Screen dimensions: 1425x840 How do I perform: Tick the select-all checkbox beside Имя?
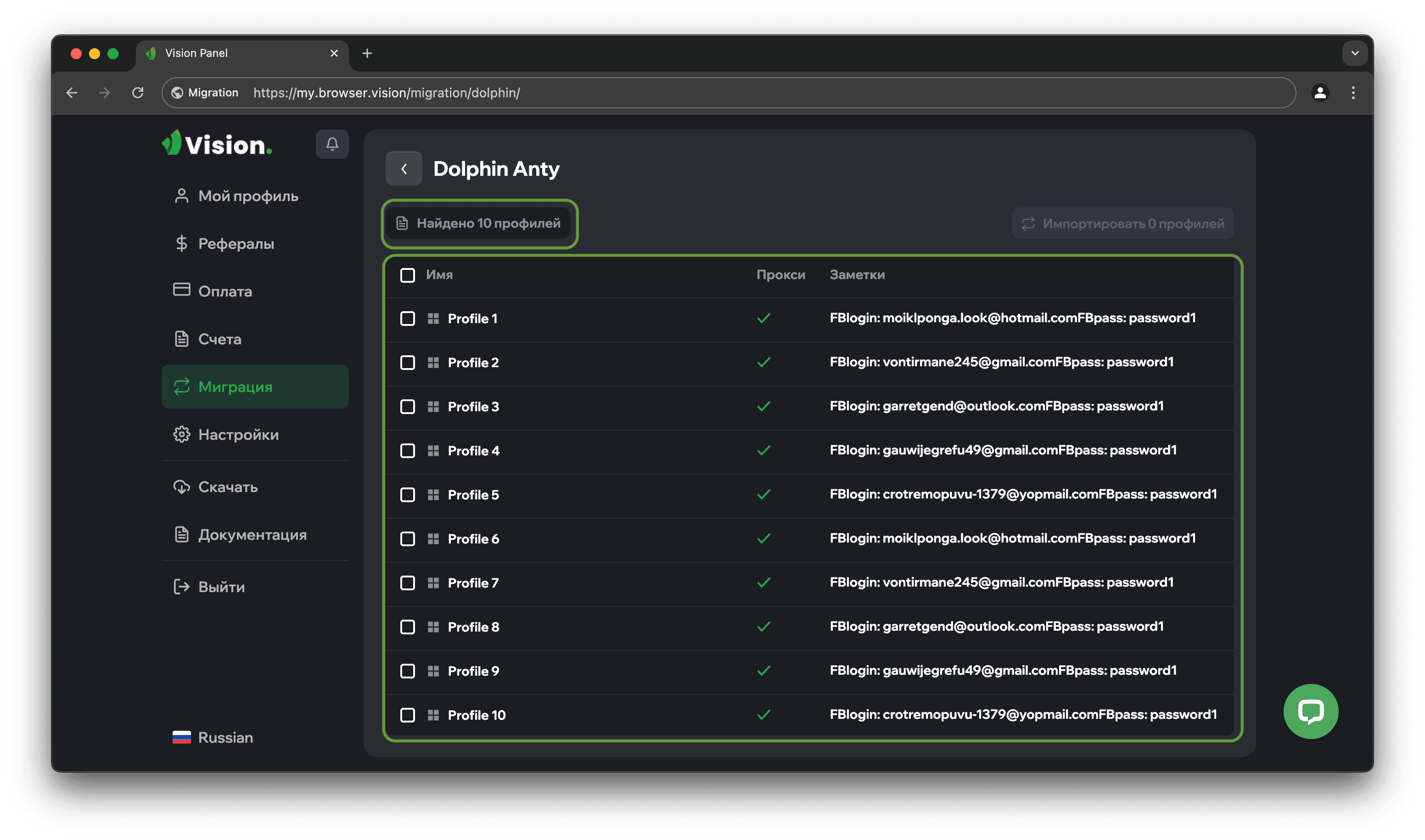click(x=407, y=275)
